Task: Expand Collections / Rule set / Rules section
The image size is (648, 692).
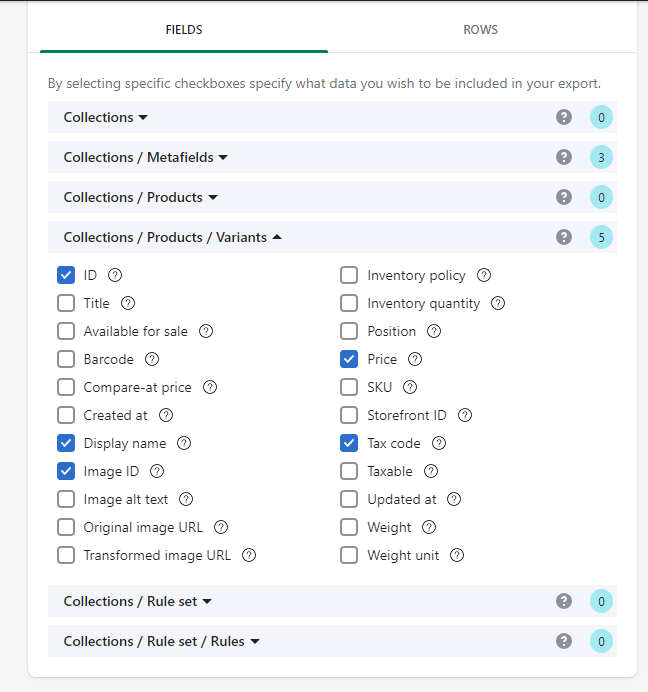Action: tap(162, 641)
